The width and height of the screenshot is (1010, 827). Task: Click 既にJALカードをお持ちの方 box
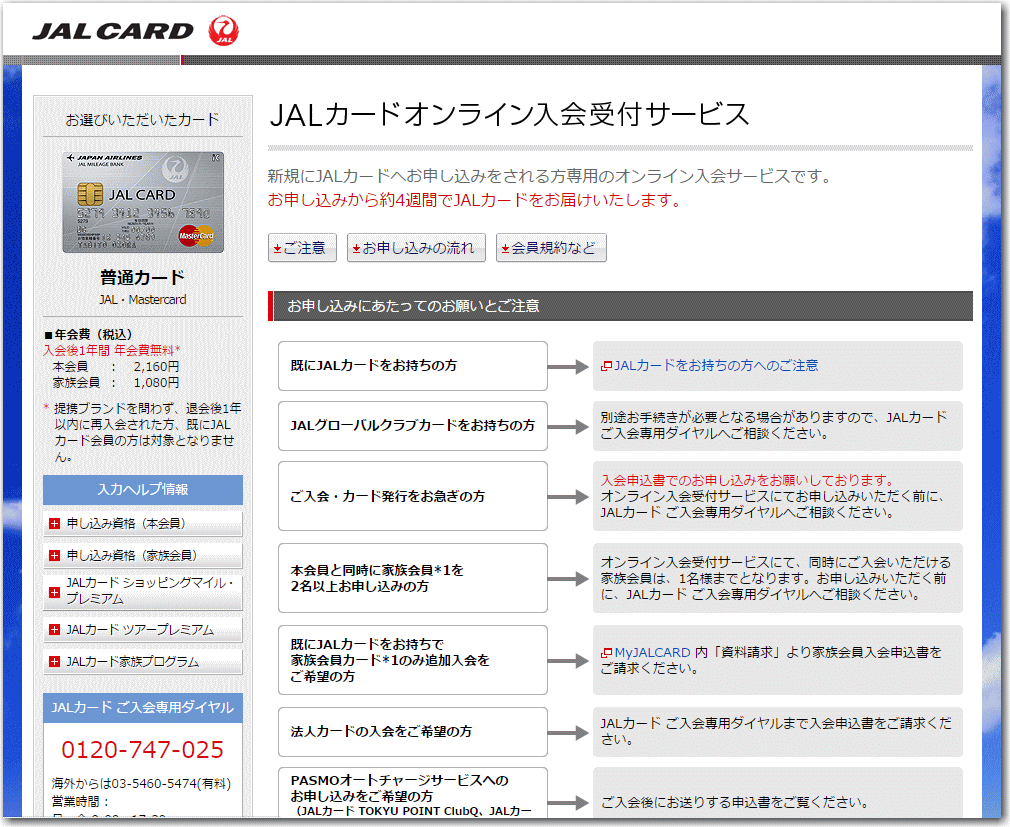coord(413,366)
